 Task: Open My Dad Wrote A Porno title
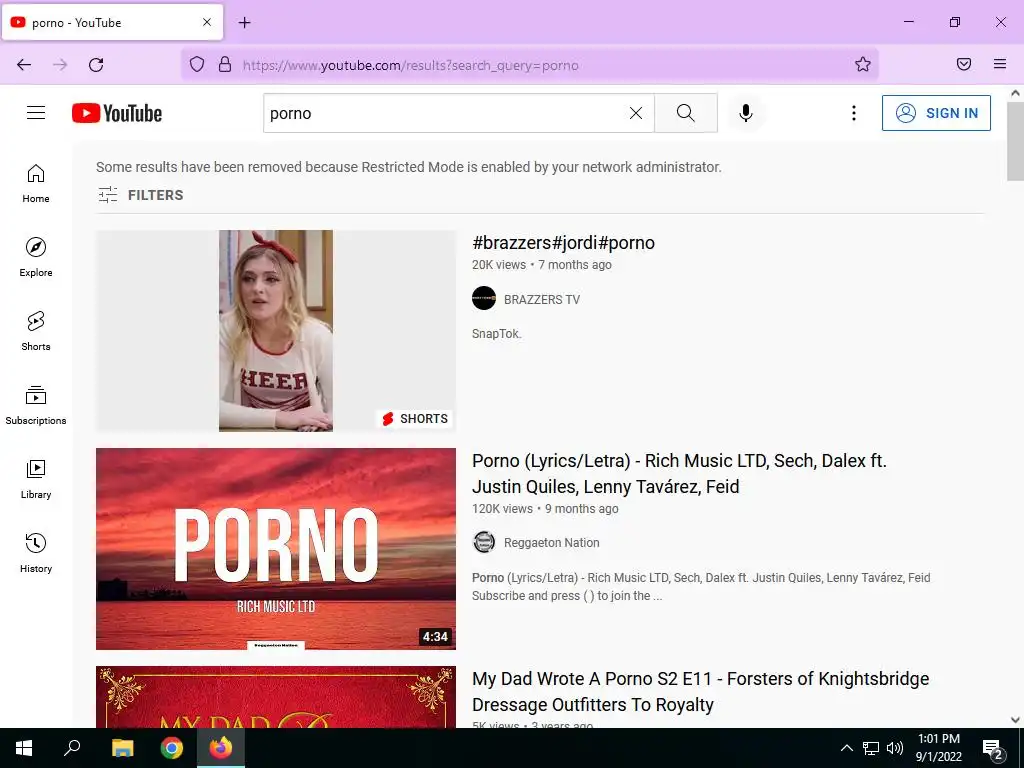tap(700, 692)
